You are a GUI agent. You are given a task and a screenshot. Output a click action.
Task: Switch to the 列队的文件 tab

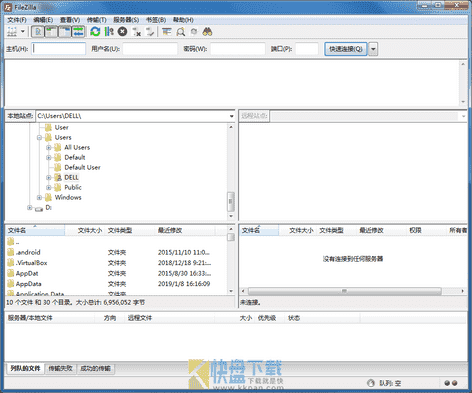[25, 368]
